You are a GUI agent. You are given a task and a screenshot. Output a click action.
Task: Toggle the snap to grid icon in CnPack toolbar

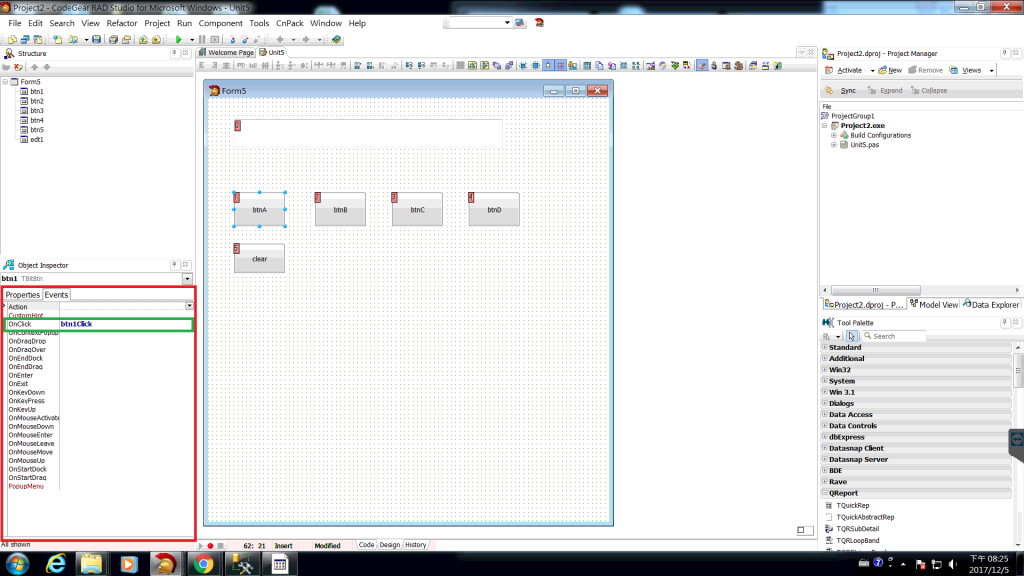tap(560, 65)
